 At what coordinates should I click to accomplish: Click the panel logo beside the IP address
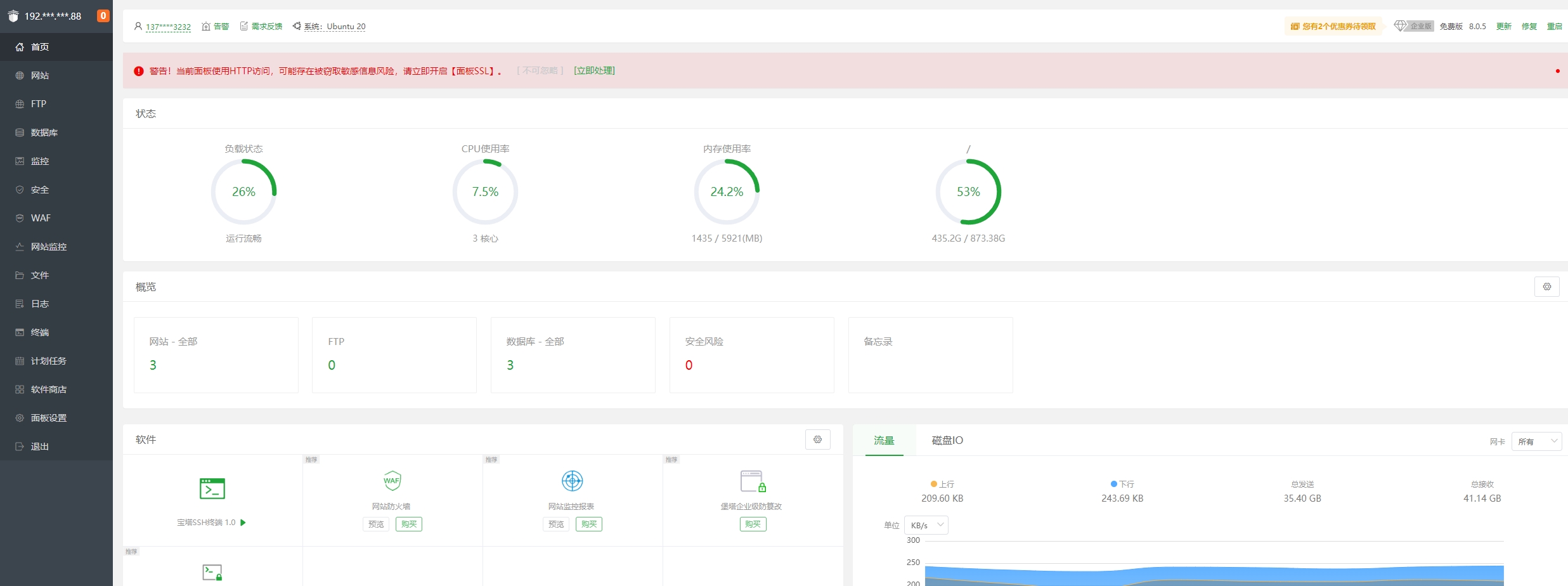pyautogui.click(x=13, y=16)
